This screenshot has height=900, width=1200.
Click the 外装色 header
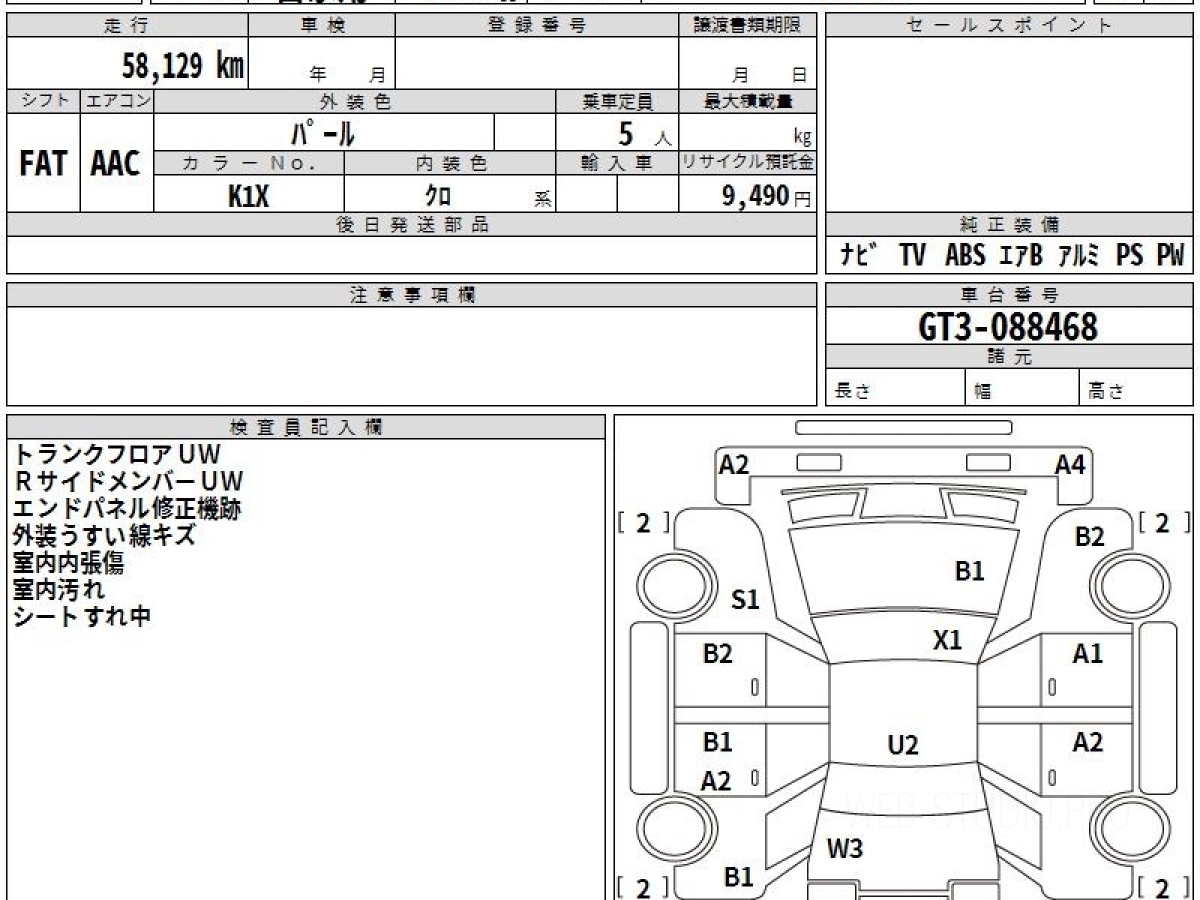point(356,101)
